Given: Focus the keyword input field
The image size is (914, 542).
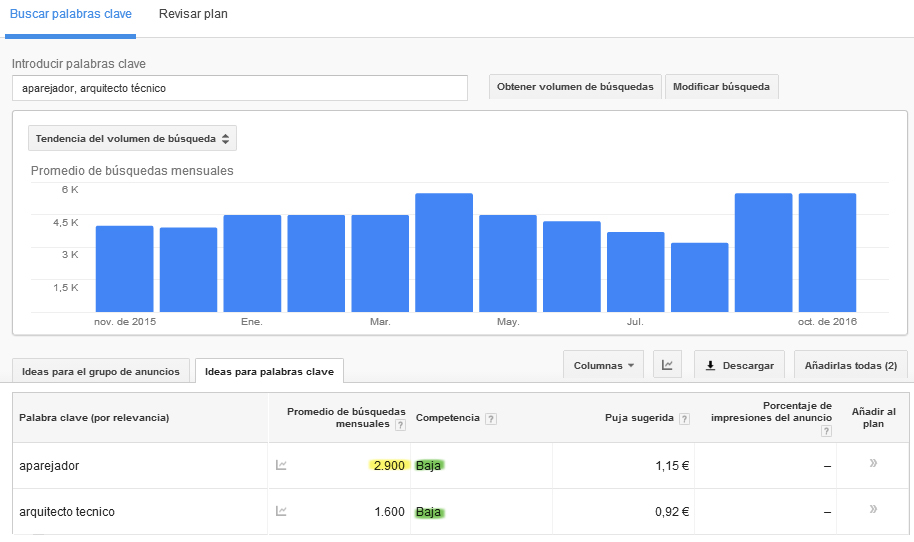Looking at the screenshot, I should click(240, 88).
